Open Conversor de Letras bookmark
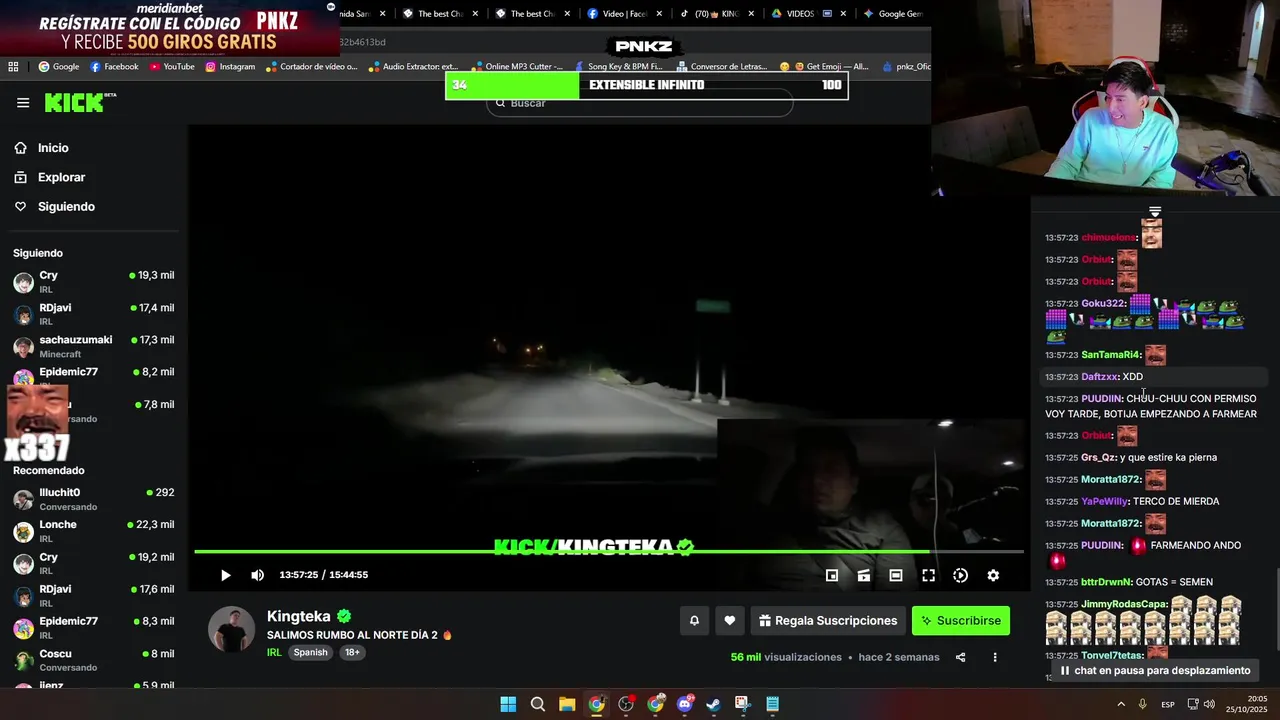 coord(721,67)
